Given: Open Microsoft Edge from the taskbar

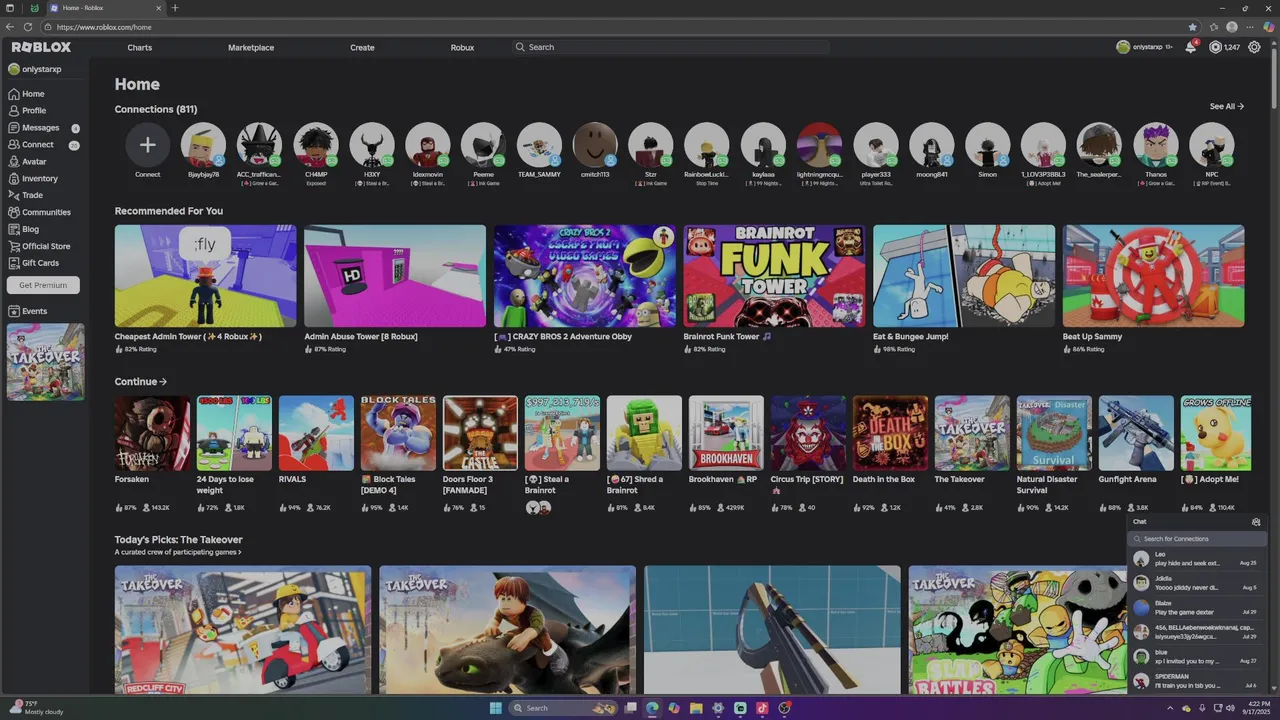Looking at the screenshot, I should 652,708.
